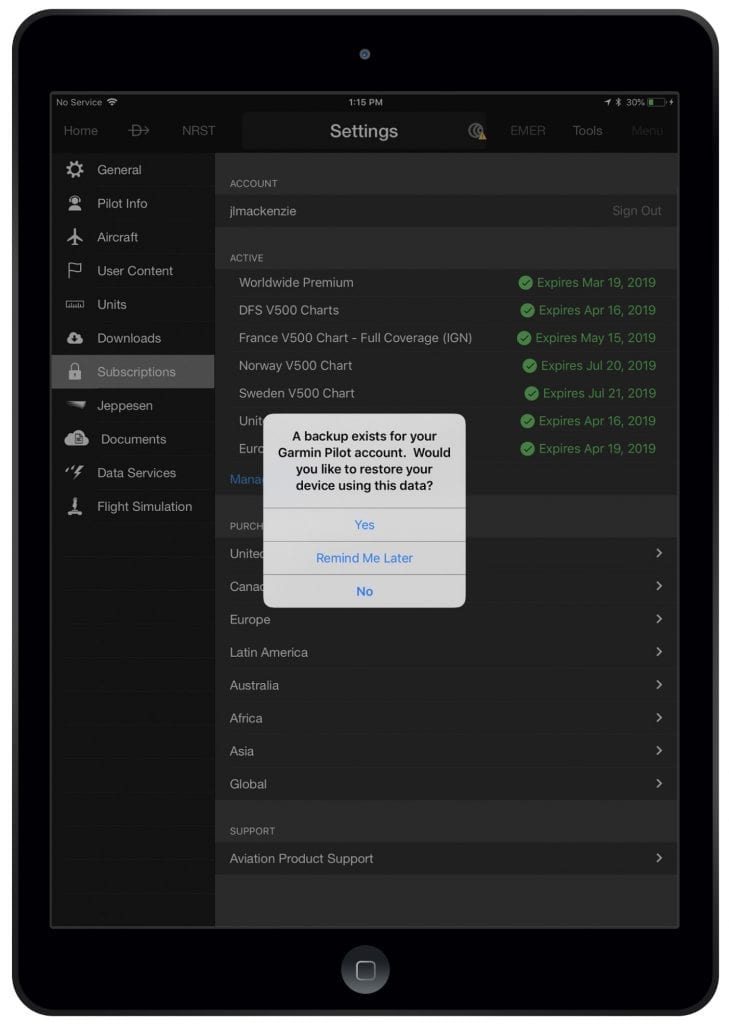Select the Pilot Info headset icon

coord(75,204)
